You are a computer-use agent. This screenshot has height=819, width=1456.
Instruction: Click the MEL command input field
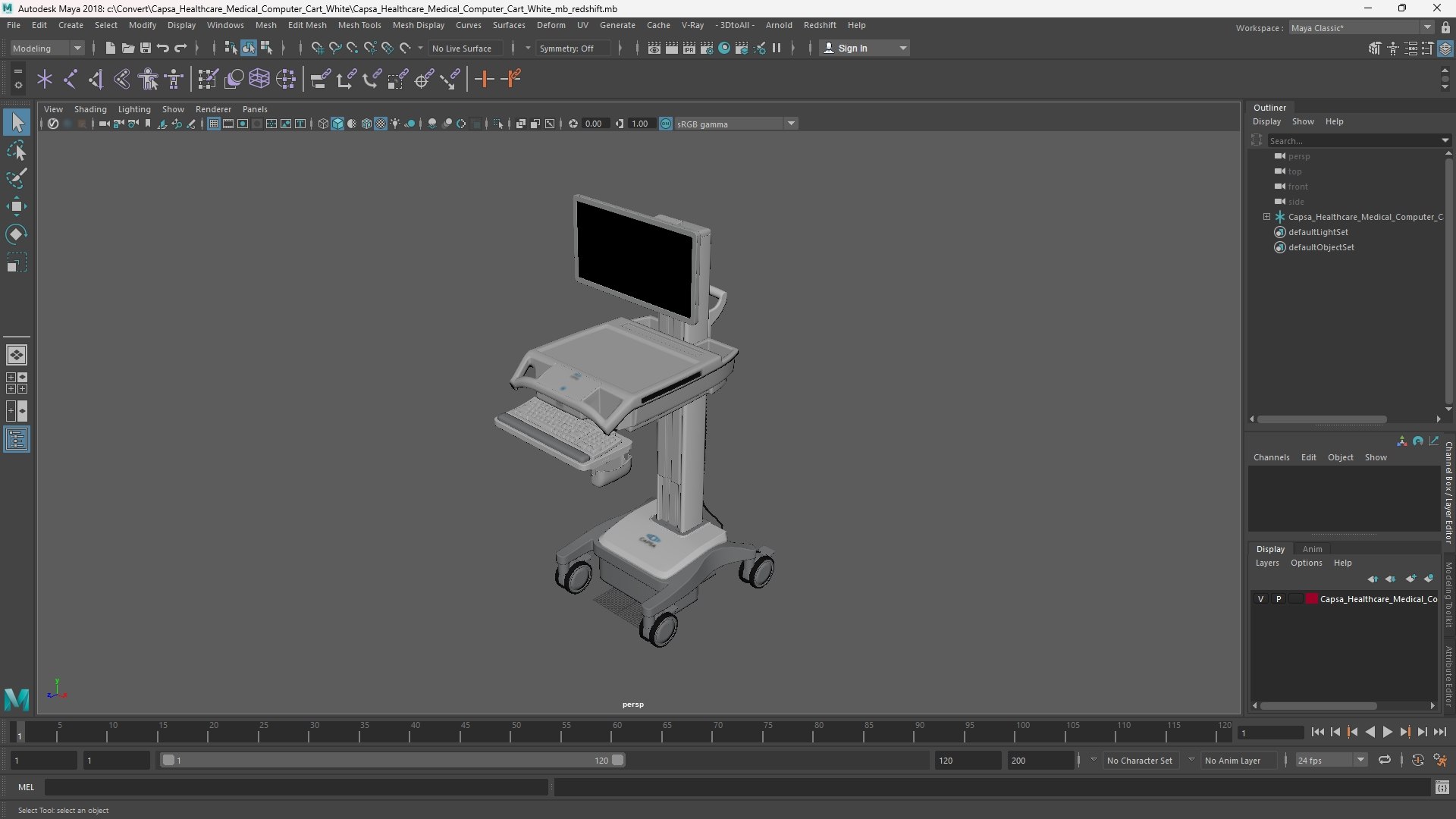(296, 787)
